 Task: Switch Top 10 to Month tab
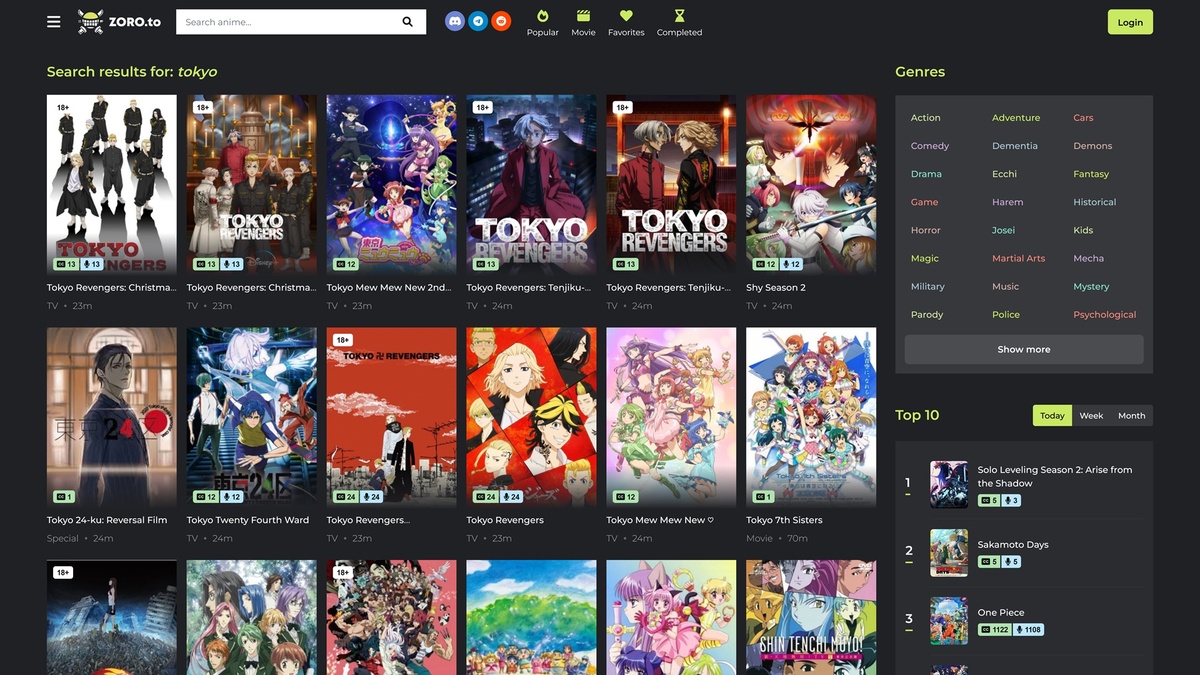click(x=1131, y=416)
